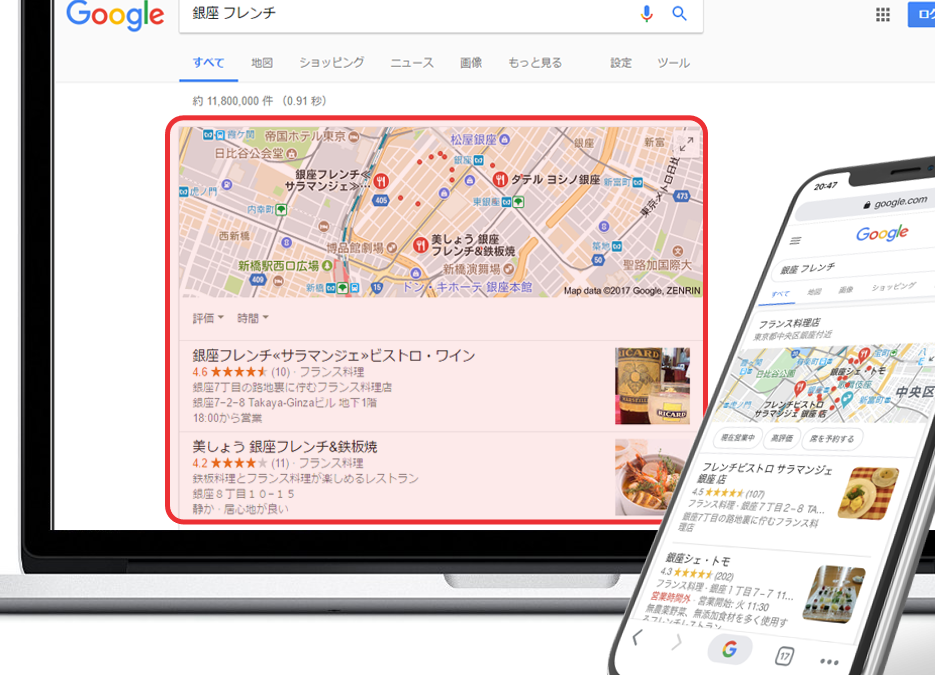Image resolution: width=935 pixels, height=675 pixels.
Task: Click the RICARD bottle photo thumbnail
Action: coord(652,386)
